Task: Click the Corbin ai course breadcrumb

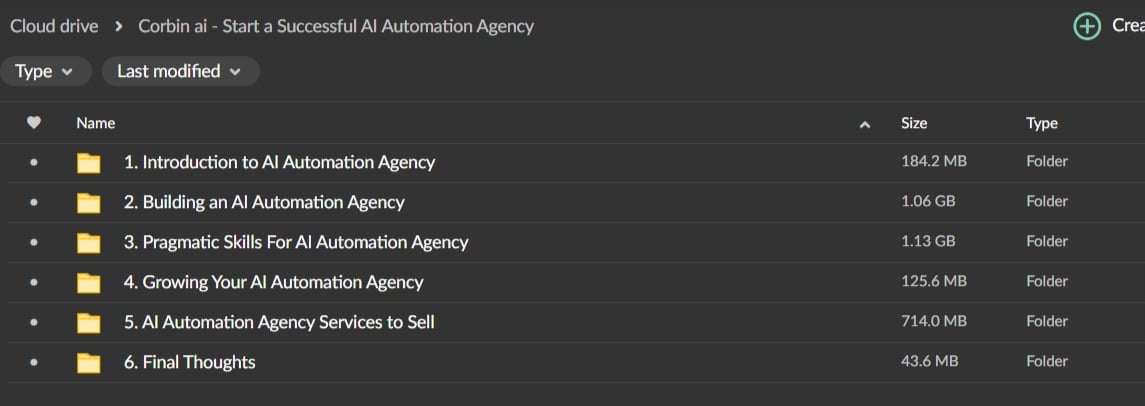Action: [x=336, y=26]
